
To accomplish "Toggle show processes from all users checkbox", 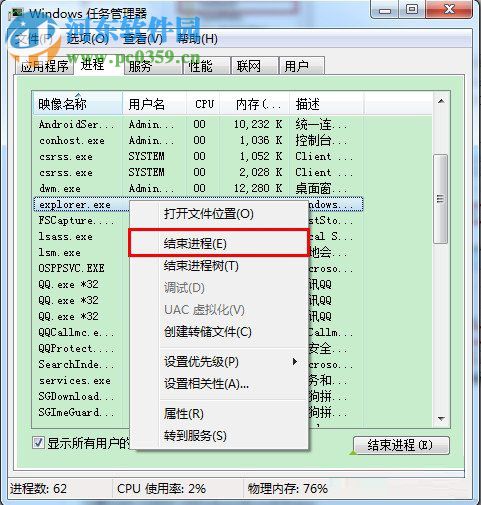I will (38, 443).
